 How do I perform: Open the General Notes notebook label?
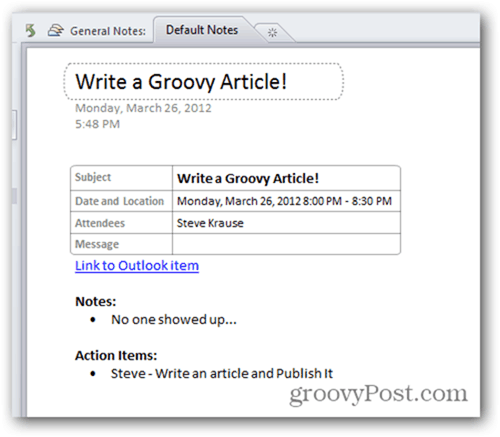coord(108,31)
